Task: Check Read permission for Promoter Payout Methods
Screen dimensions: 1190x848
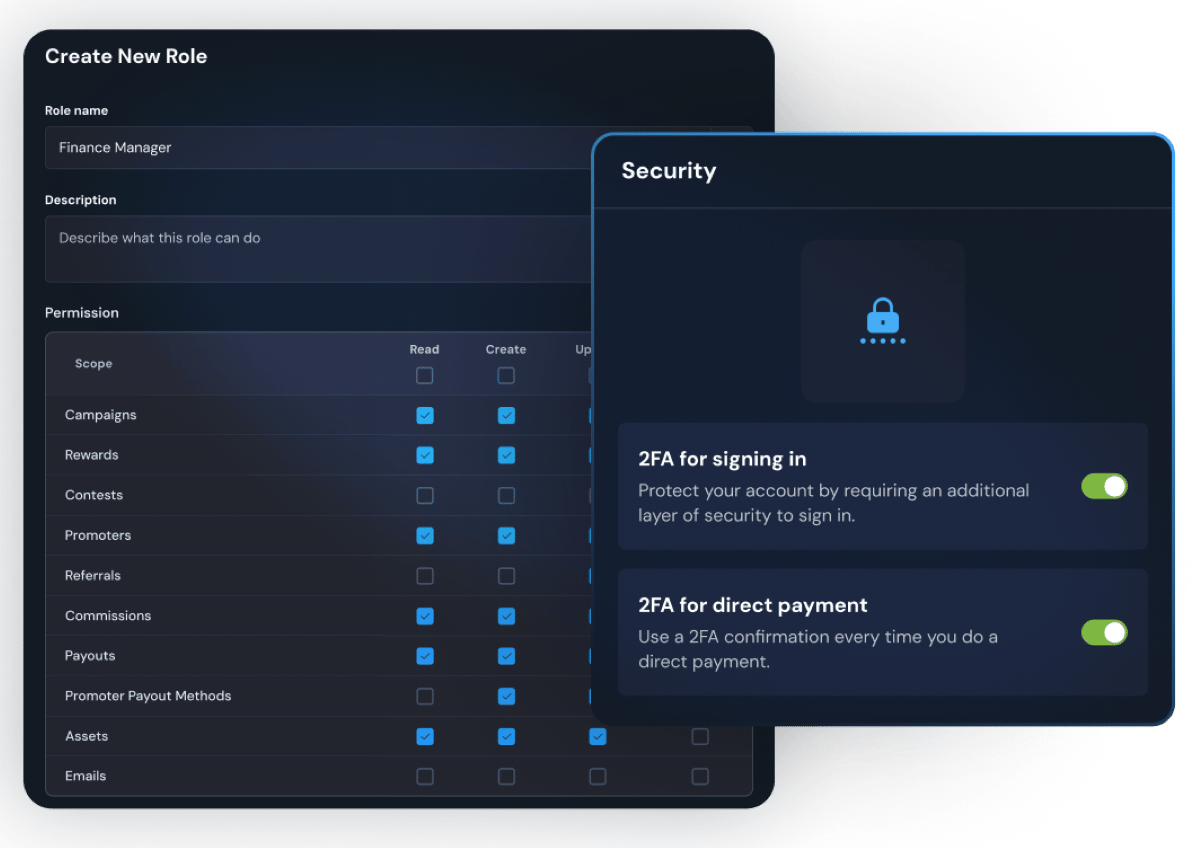Action: coord(425,696)
